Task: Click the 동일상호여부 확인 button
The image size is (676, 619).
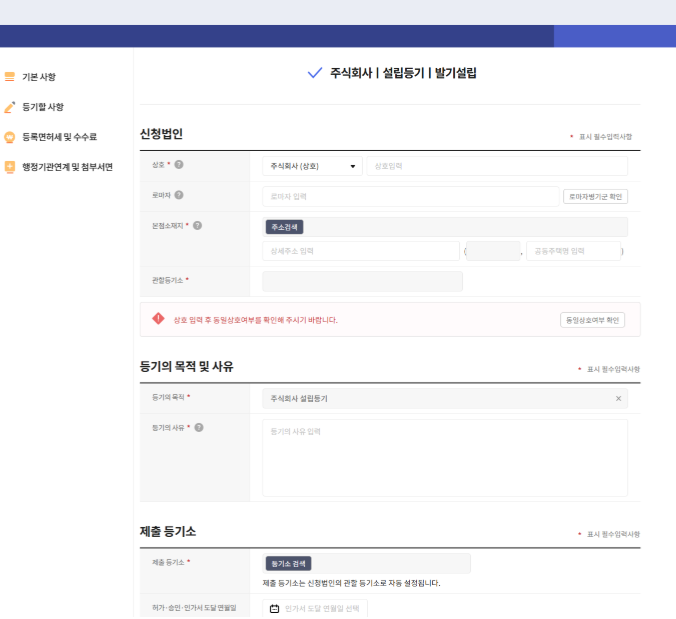Action: point(592,320)
